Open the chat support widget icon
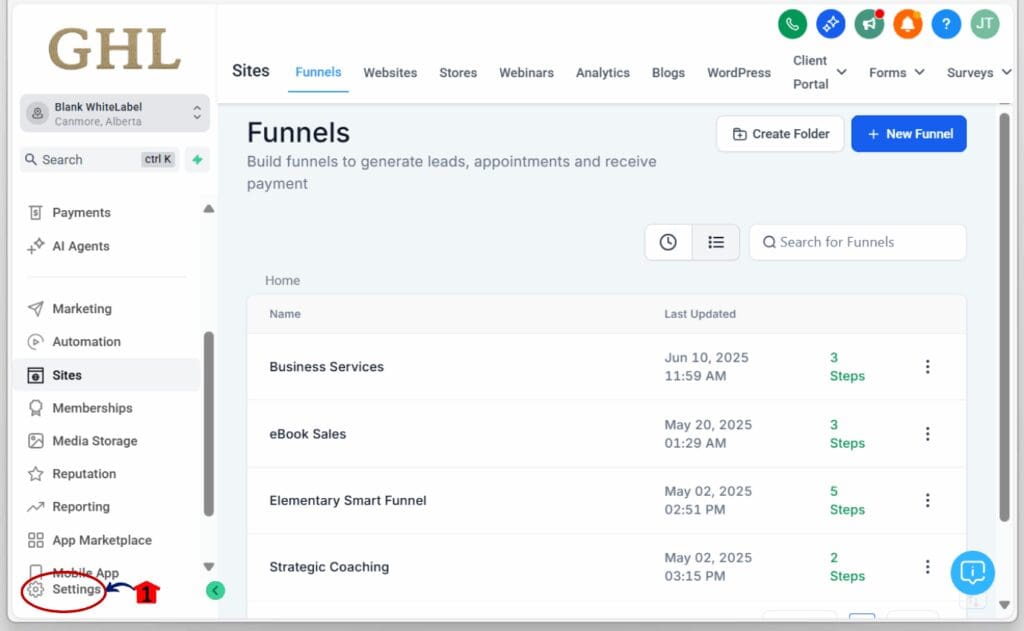This screenshot has height=631, width=1024. coord(972,572)
